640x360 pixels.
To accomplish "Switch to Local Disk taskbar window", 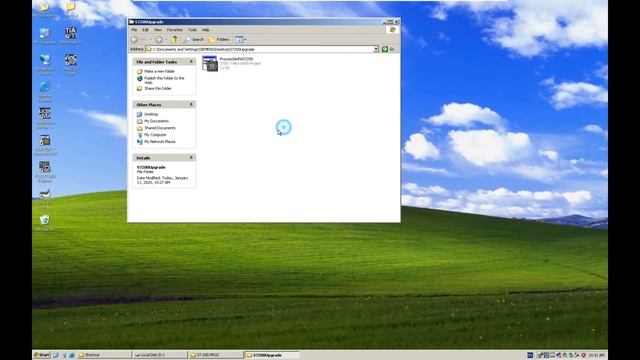I will coord(160,355).
